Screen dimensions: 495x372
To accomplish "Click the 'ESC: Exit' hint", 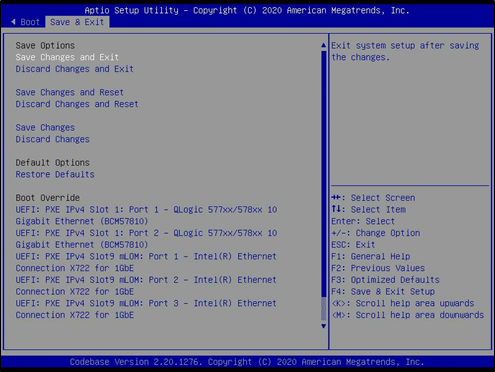I will [353, 245].
